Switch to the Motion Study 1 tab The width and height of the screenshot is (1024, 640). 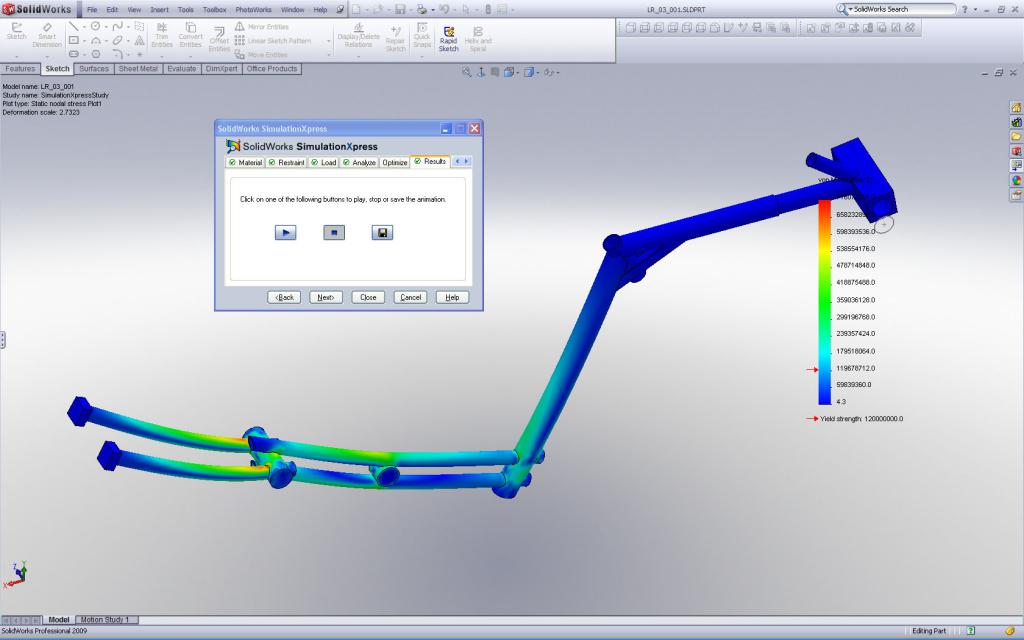click(105, 619)
